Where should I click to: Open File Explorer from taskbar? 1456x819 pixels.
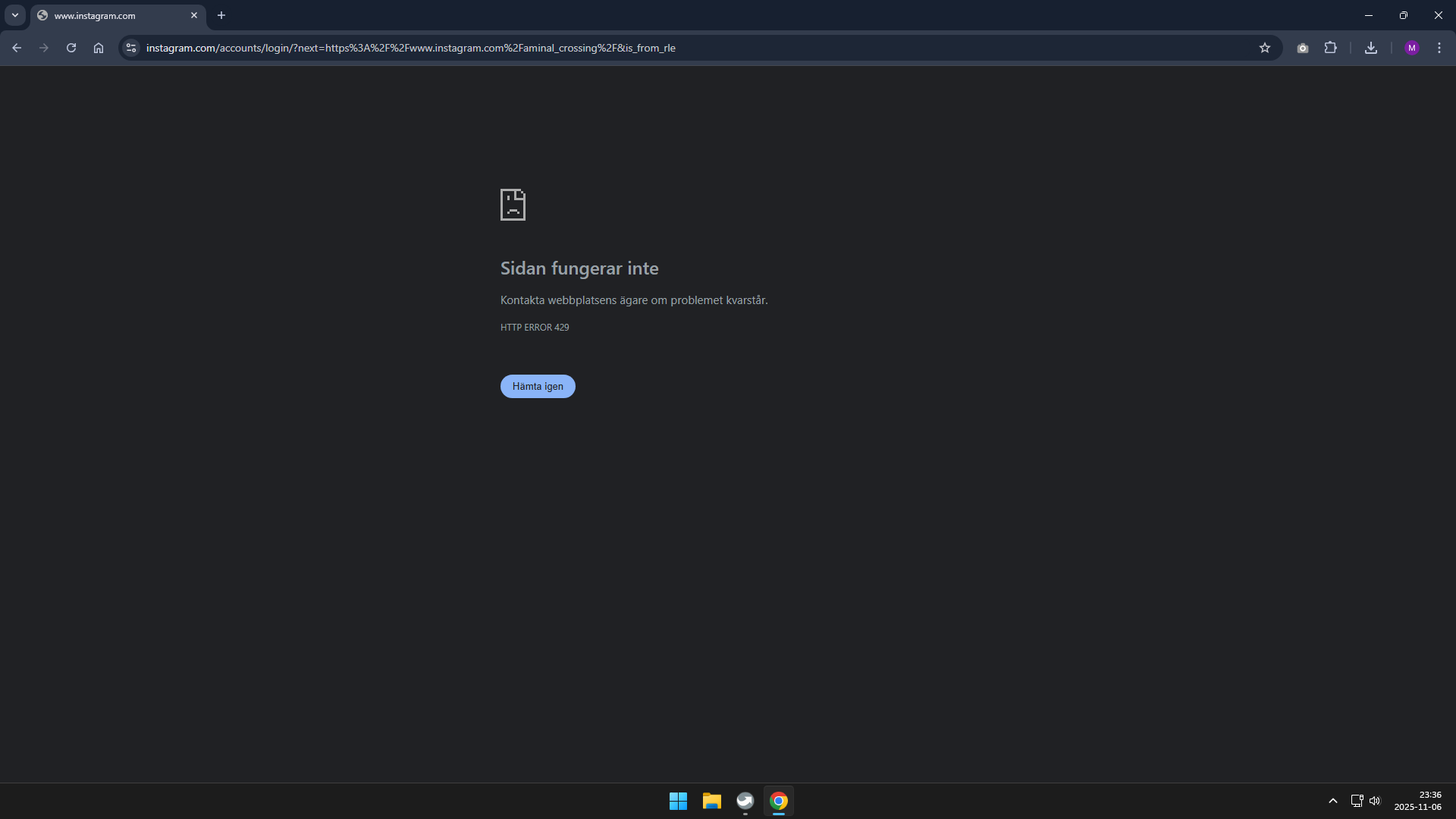(x=711, y=801)
